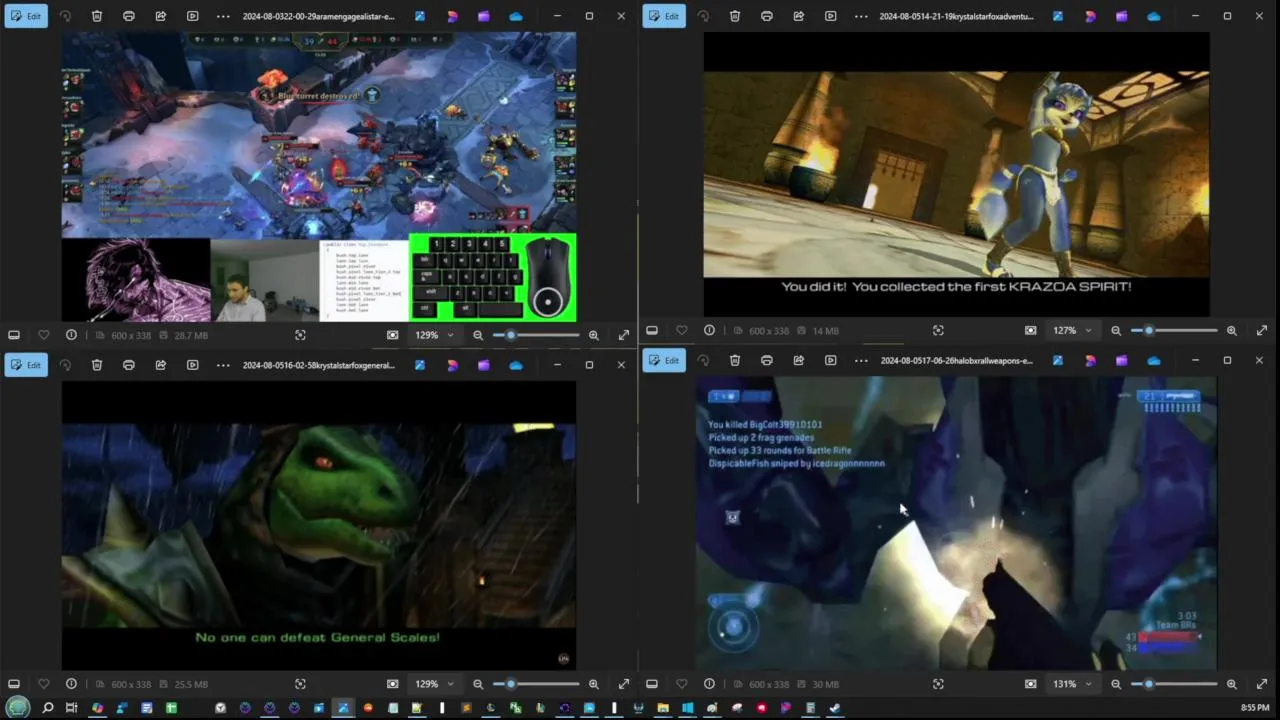Delete the image in haloxbrallweapons window
The image size is (1280, 720).
click(x=735, y=360)
